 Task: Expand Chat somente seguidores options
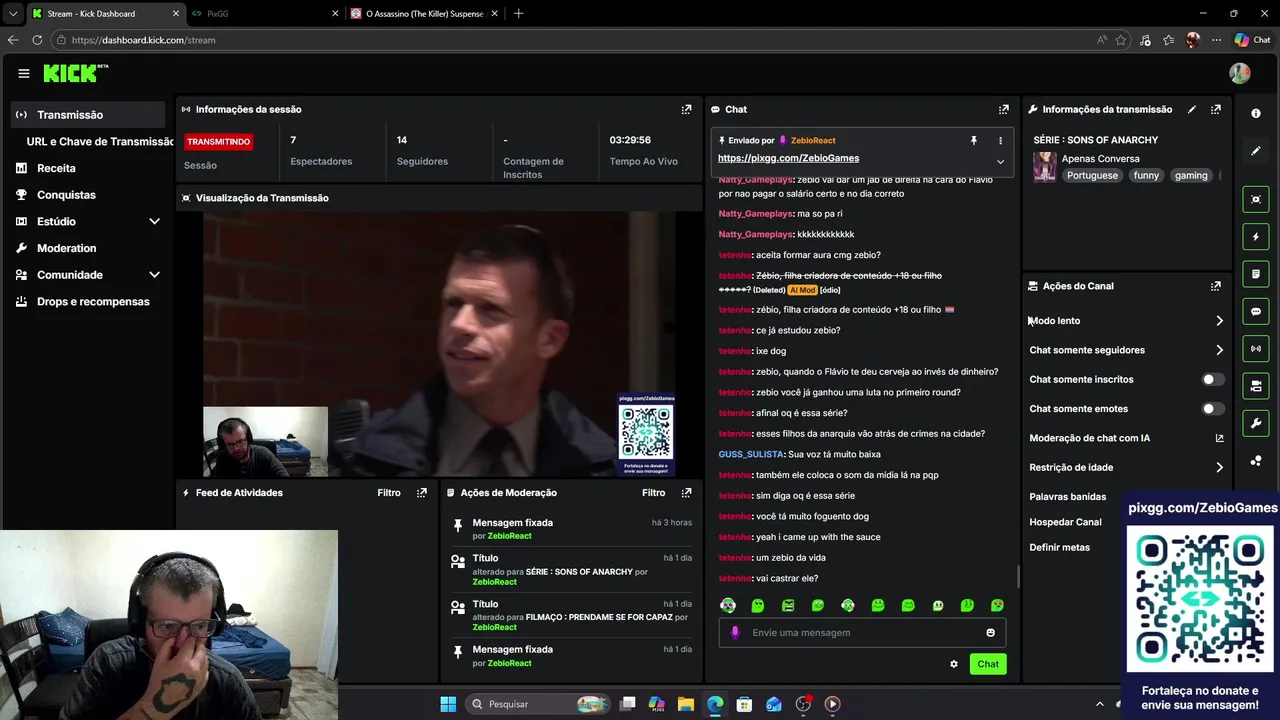click(1219, 350)
